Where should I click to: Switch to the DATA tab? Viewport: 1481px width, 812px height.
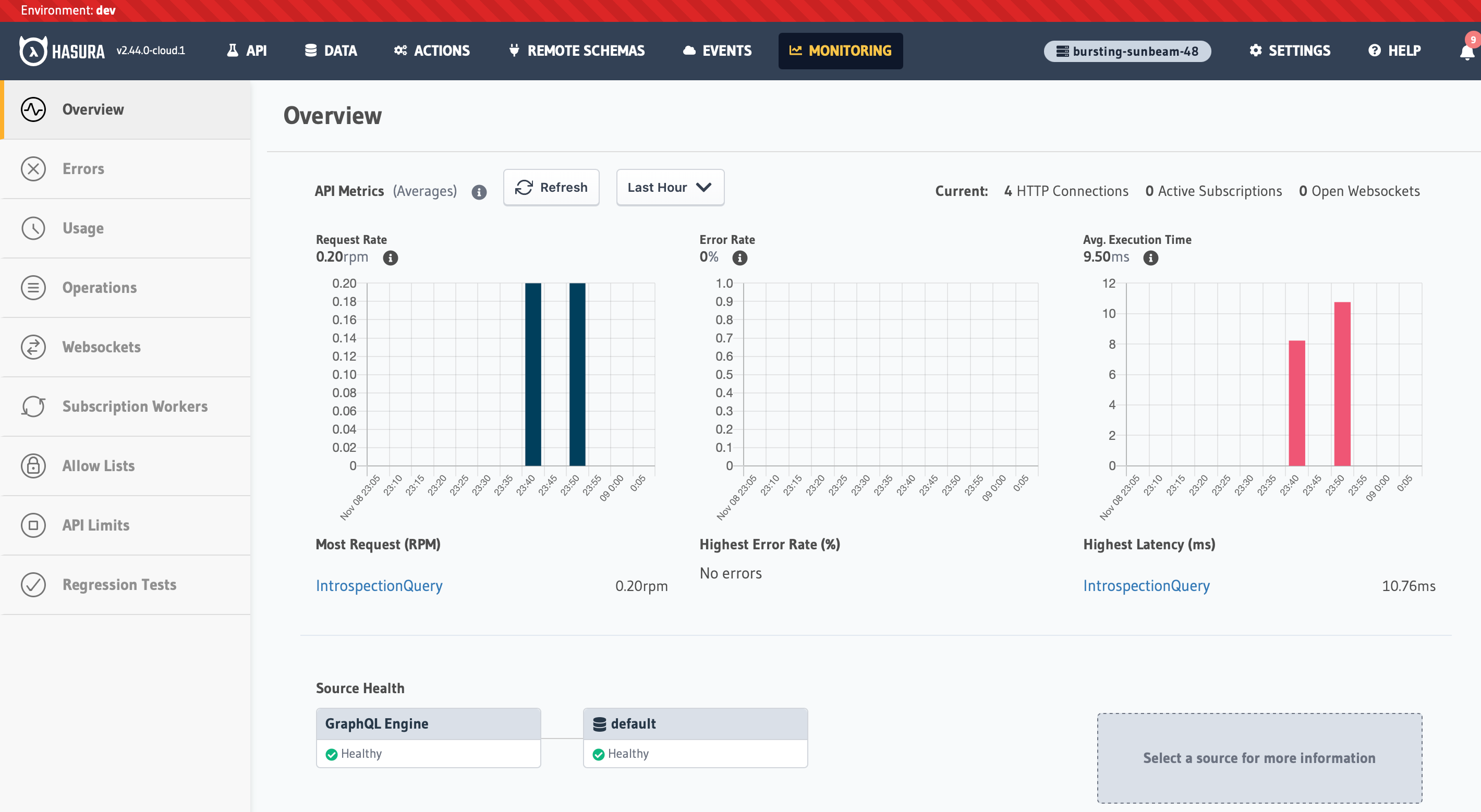(x=331, y=51)
